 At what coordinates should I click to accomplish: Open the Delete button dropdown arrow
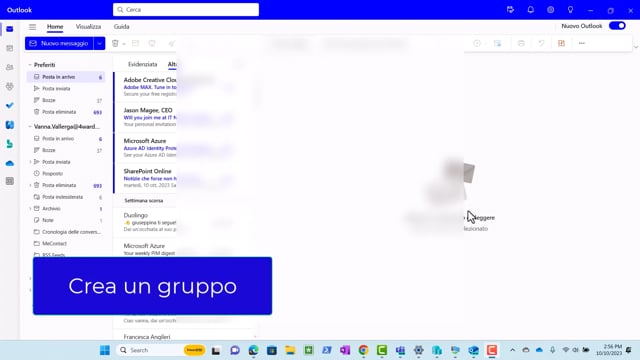pyautogui.click(x=124, y=44)
